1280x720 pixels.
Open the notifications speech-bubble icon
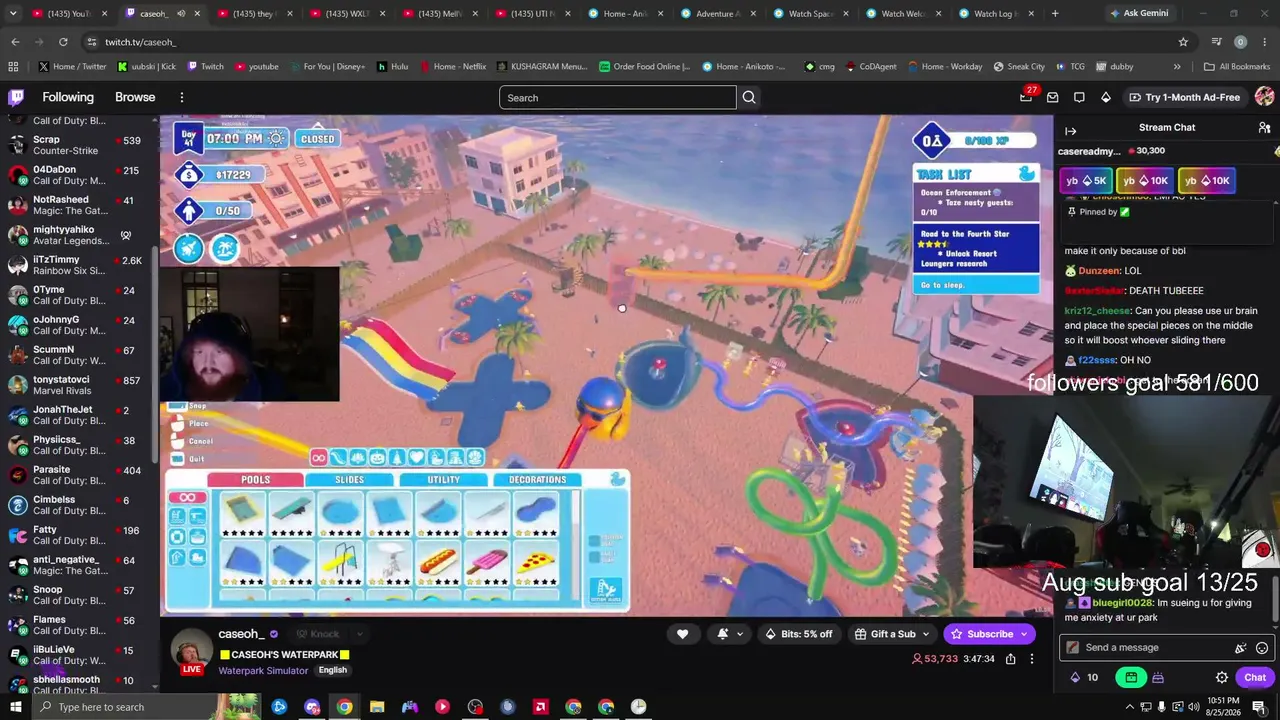pos(1079,97)
